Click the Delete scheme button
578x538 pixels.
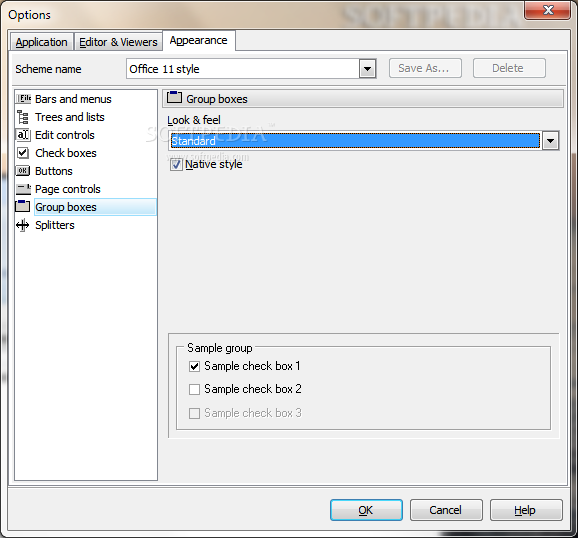coord(509,68)
